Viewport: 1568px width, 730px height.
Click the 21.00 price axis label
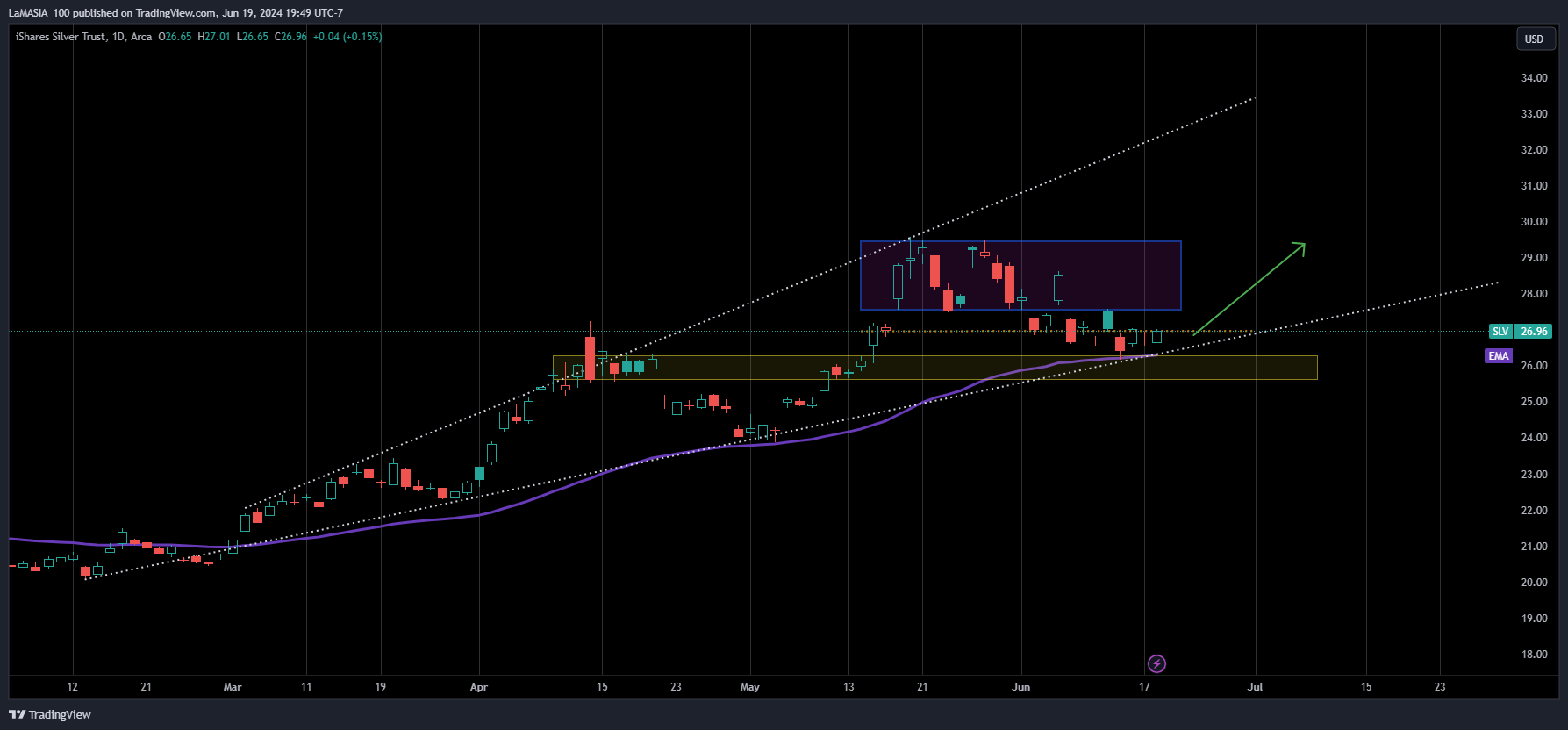tap(1534, 547)
